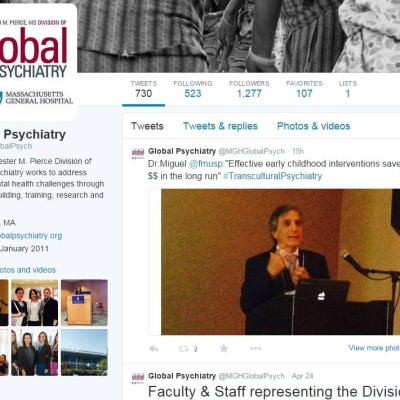Open the Following 523 count

pos(193,89)
